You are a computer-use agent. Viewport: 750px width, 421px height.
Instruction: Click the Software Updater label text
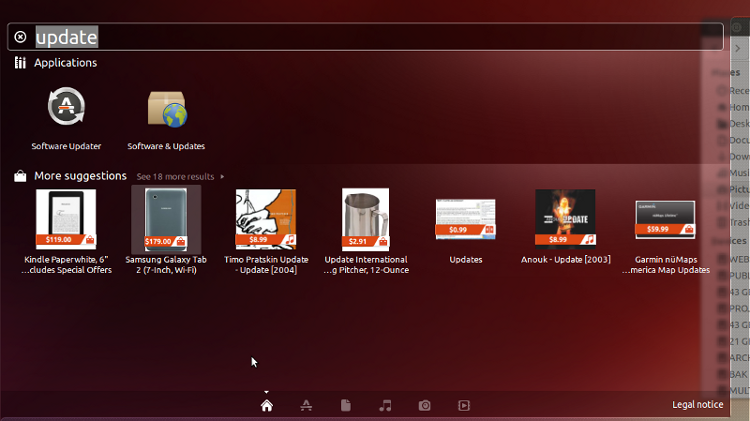pos(66,146)
